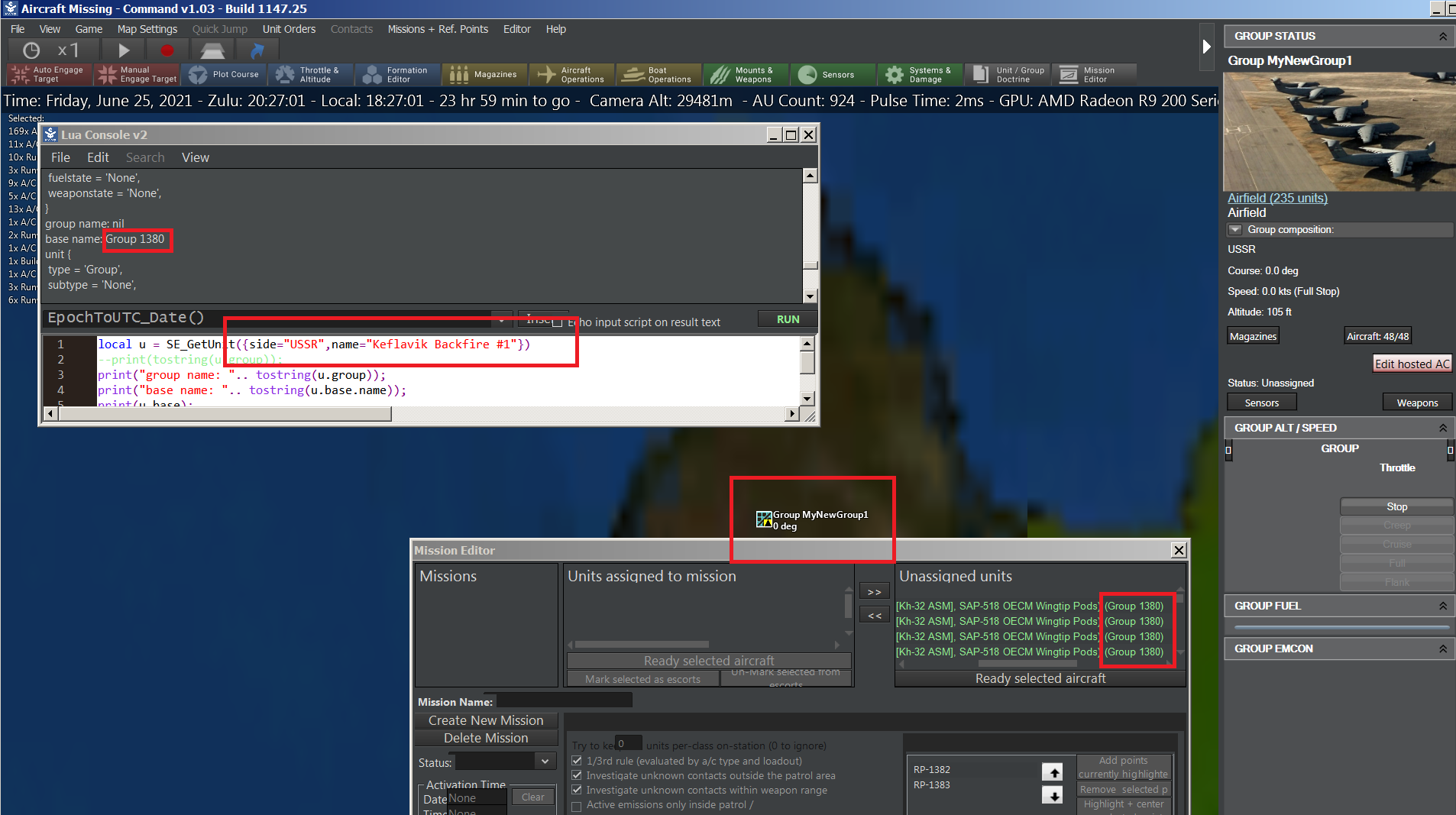The height and width of the screenshot is (815, 1456).
Task: Open Throttle & Altitude settings
Action: [311, 74]
